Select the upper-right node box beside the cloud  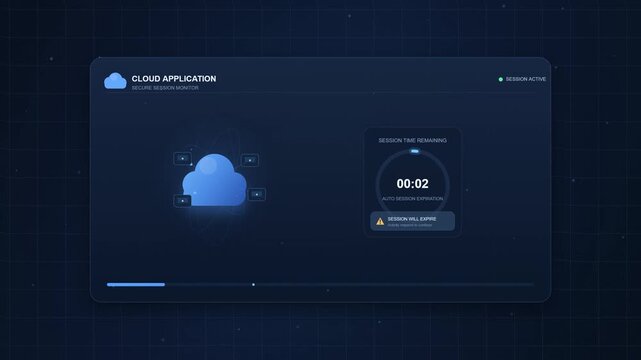coord(250,160)
